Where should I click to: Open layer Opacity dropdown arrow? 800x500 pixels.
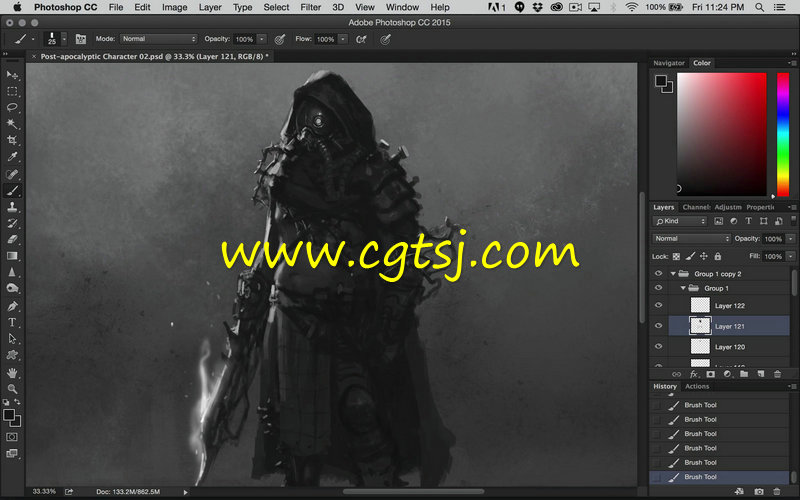click(790, 239)
